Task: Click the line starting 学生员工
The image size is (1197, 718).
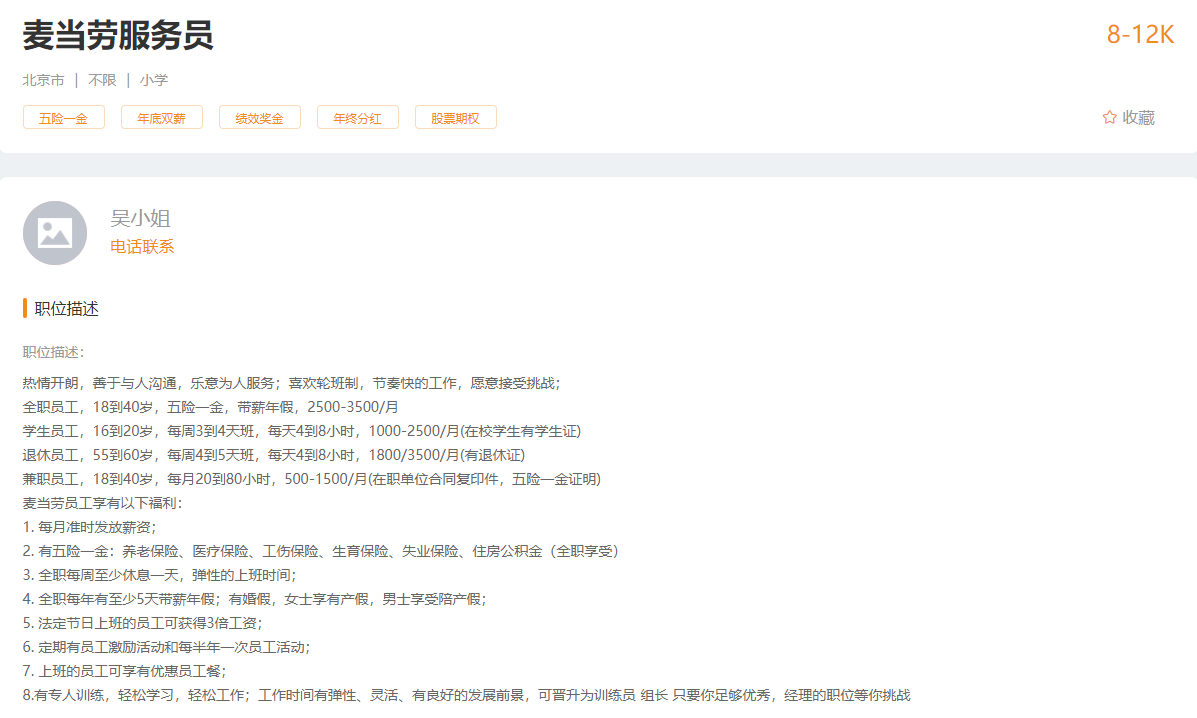Action: point(302,431)
